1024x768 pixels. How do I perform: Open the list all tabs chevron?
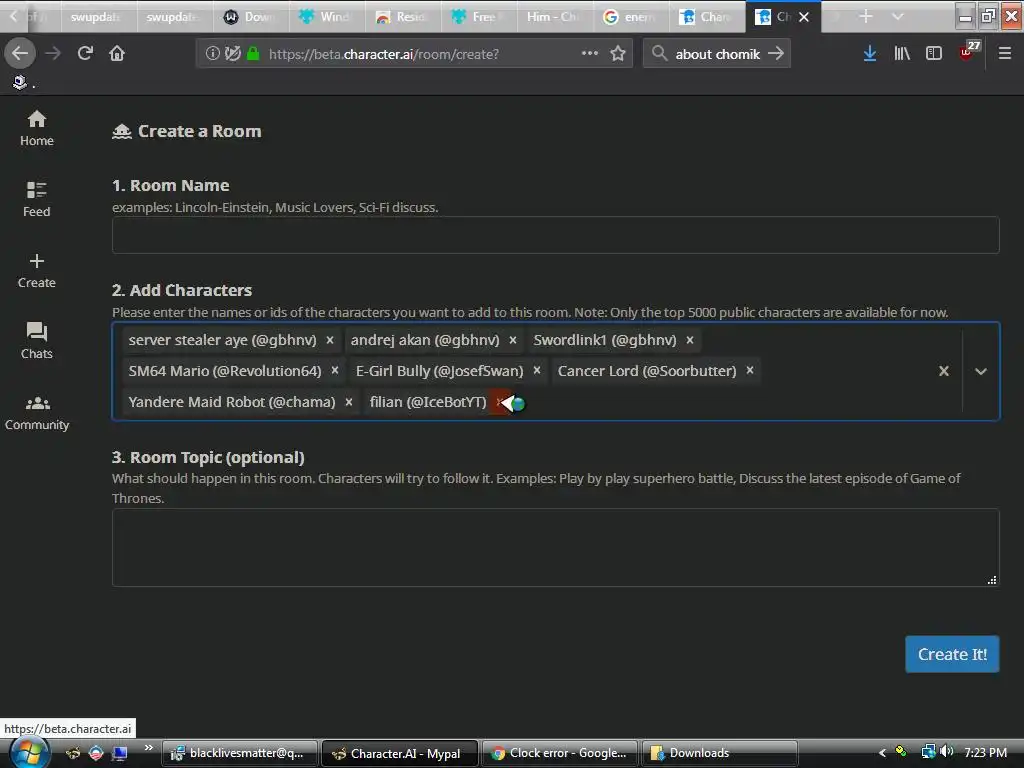pos(898,17)
